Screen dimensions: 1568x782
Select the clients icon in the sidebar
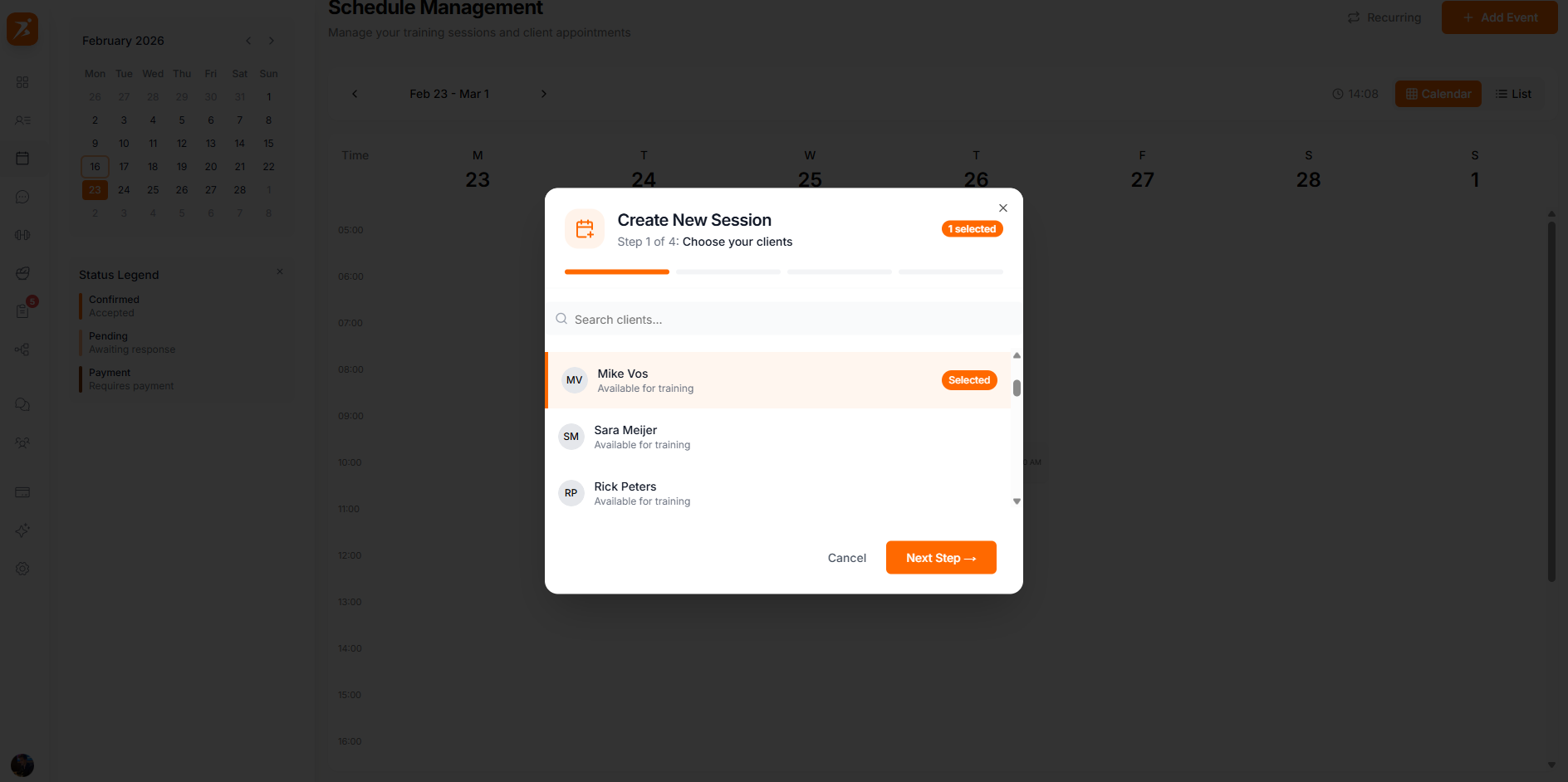point(22,120)
